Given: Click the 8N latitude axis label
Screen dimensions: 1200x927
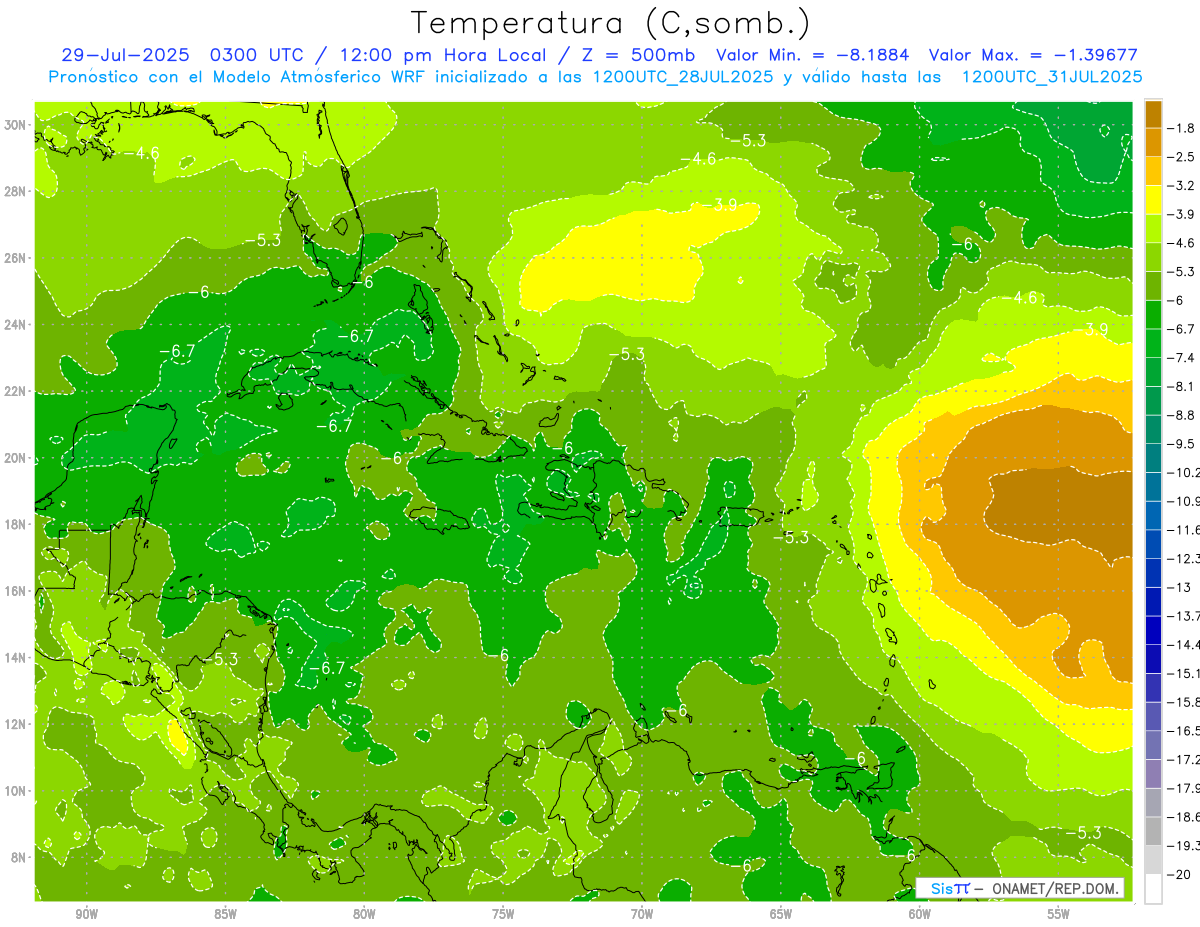Looking at the screenshot, I should pos(19,857).
